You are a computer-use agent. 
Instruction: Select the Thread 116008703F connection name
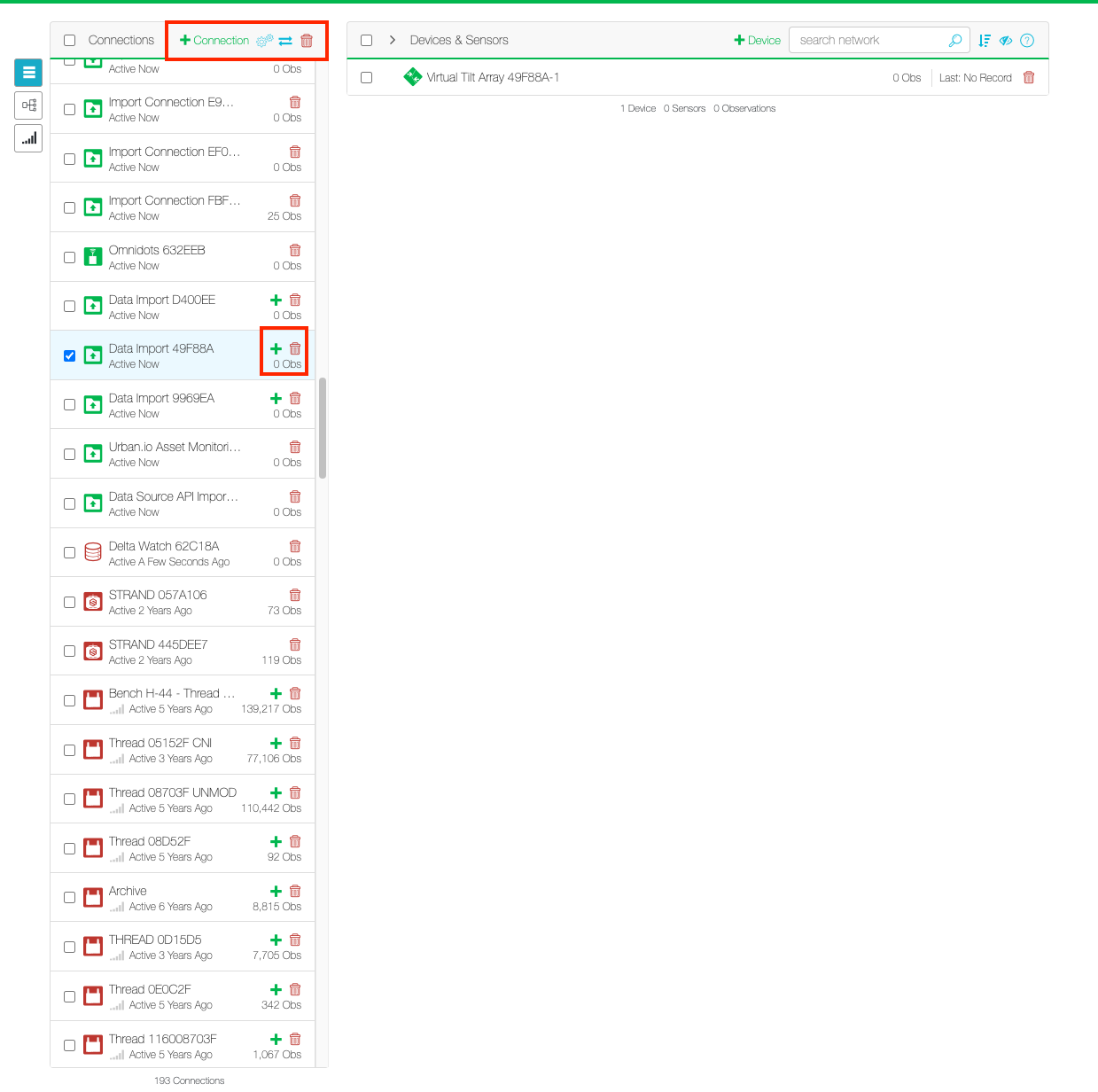pyautogui.click(x=163, y=1039)
